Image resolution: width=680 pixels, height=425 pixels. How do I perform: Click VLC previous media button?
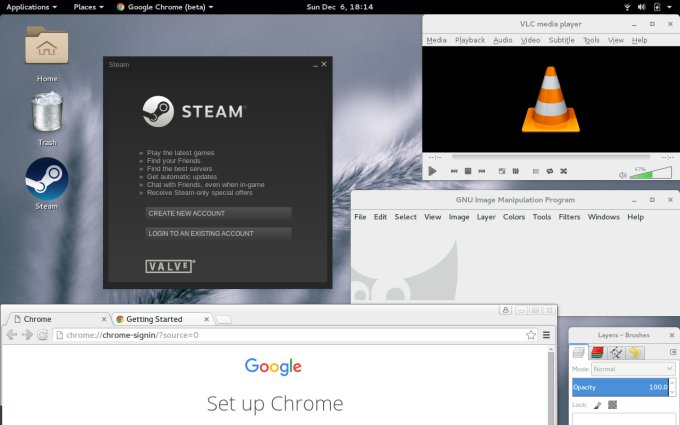tap(454, 171)
